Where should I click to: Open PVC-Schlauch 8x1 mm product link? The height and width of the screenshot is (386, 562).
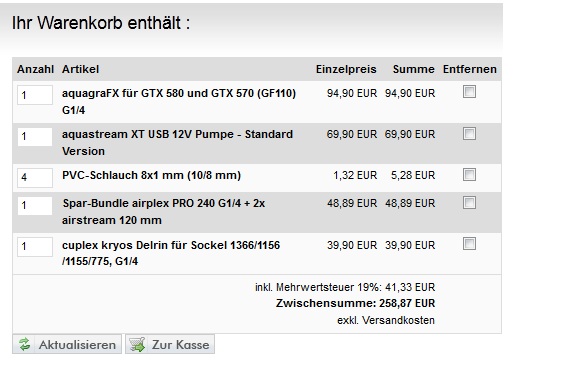(151, 175)
